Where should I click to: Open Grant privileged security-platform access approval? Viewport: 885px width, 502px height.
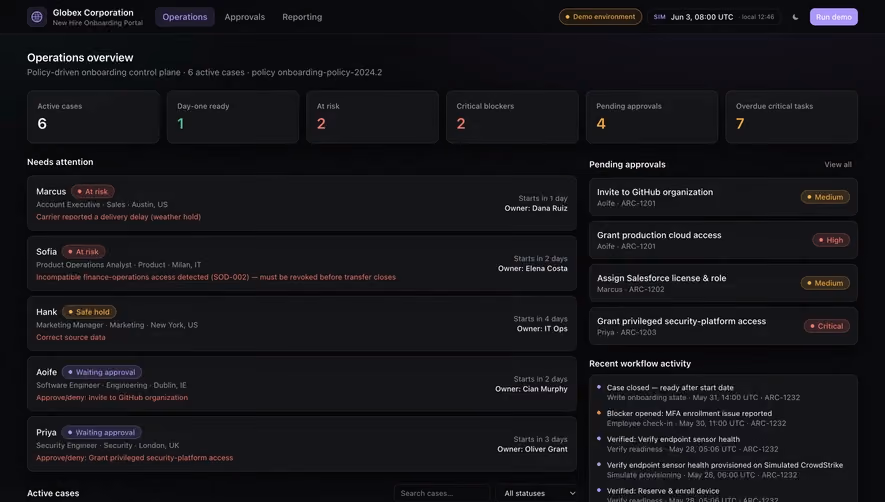pyautogui.click(x=723, y=326)
